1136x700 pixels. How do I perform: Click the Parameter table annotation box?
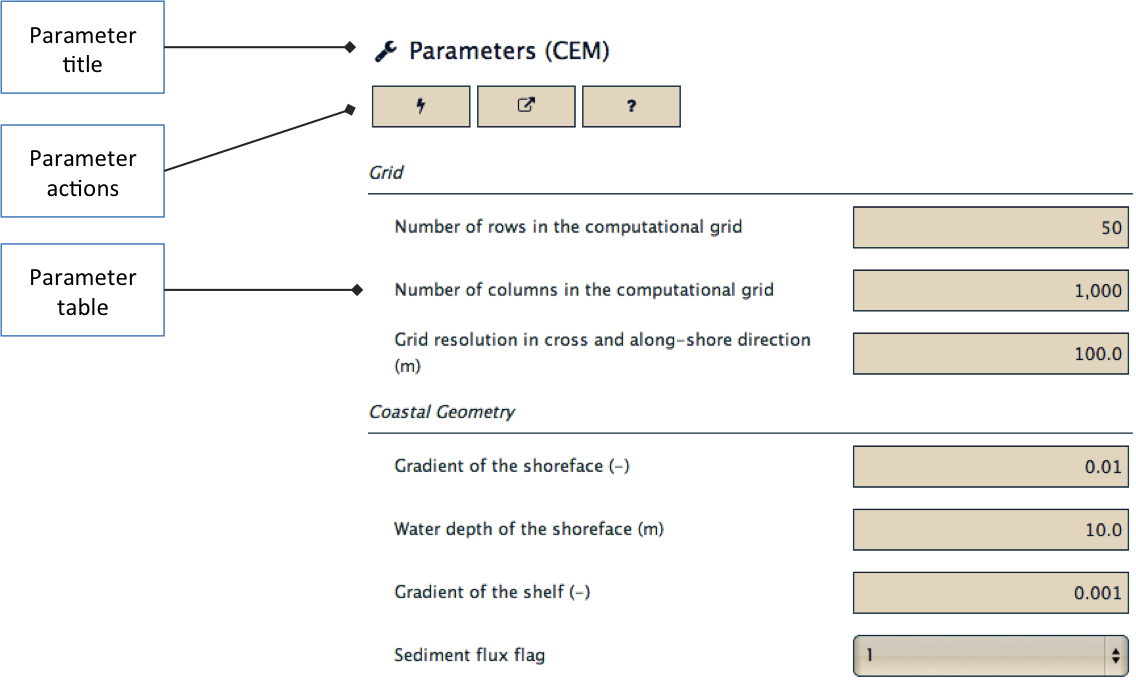83,290
